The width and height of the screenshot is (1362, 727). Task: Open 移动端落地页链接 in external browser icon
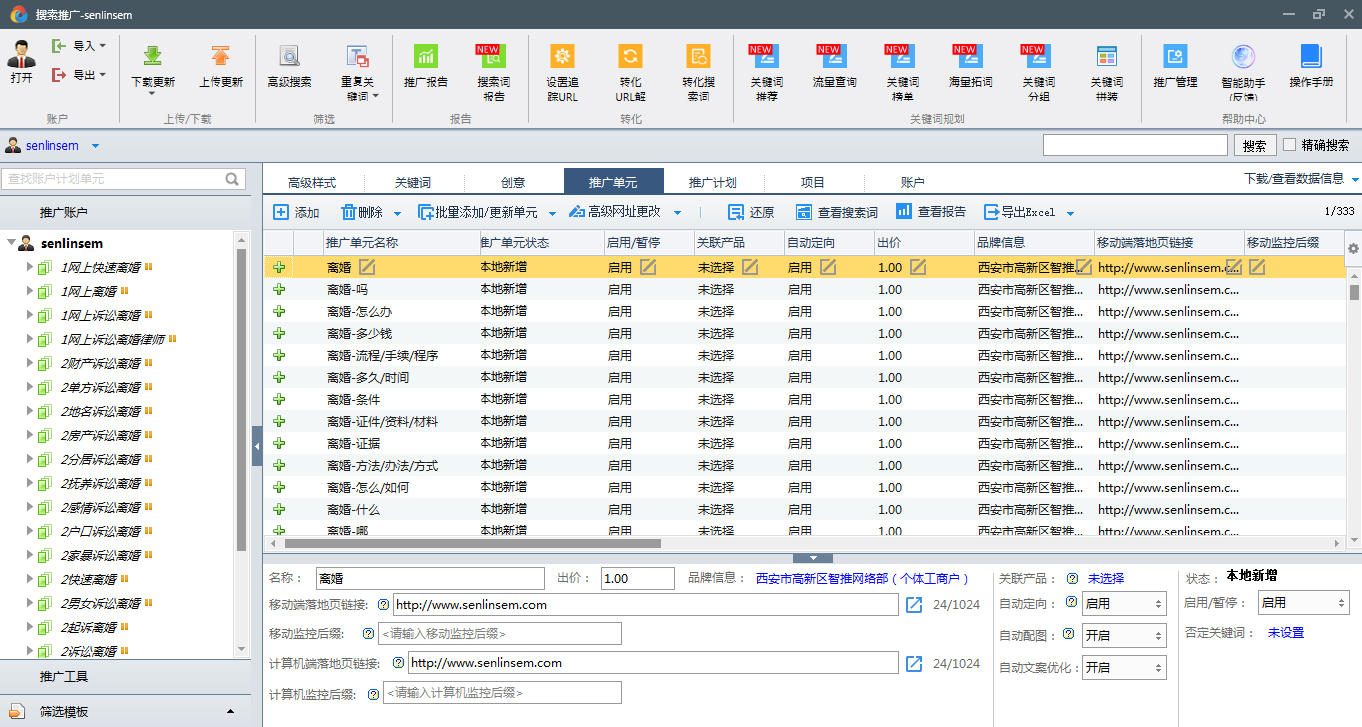click(x=914, y=605)
